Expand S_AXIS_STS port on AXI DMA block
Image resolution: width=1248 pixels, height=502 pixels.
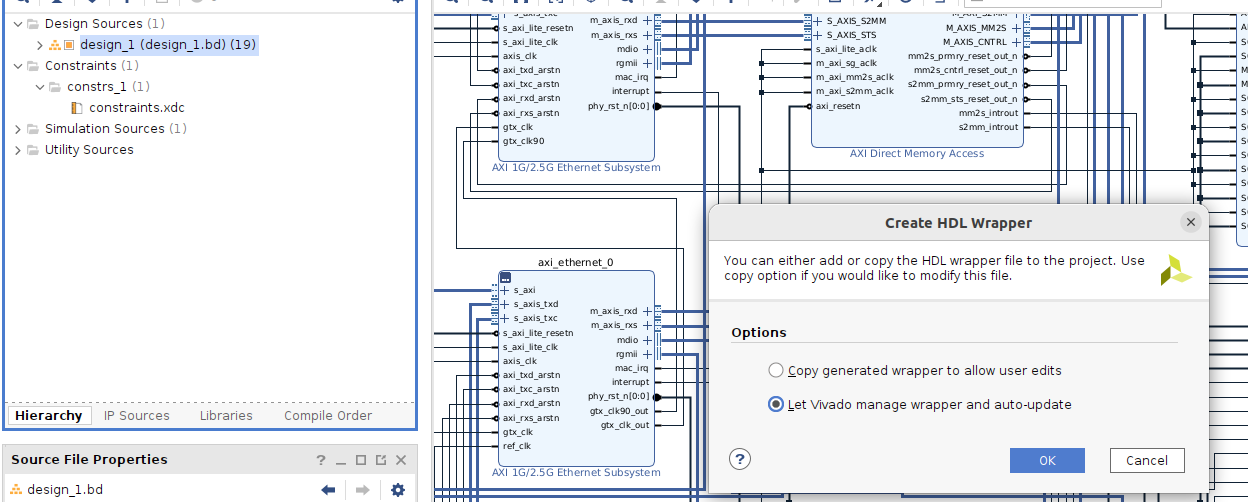coord(818,35)
